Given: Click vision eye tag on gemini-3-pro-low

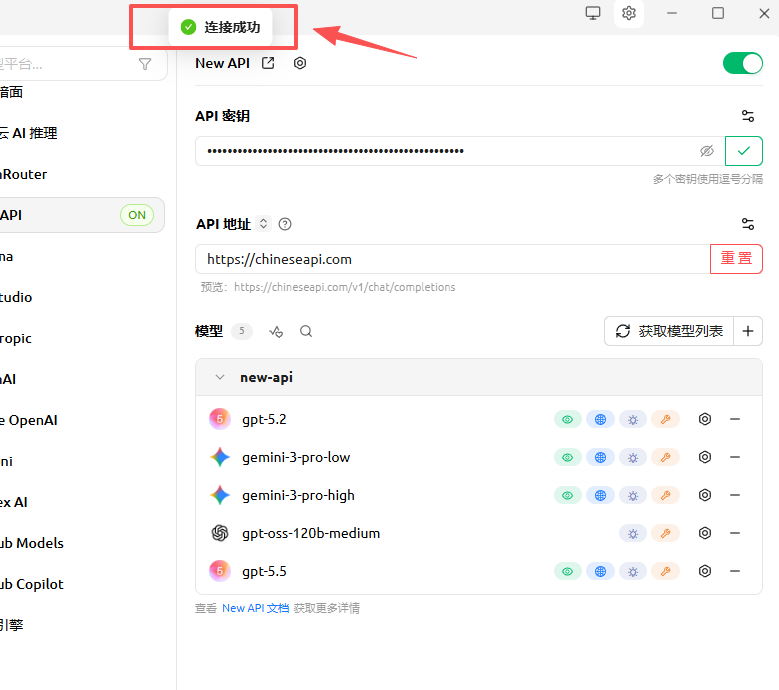Looking at the screenshot, I should click(x=567, y=458).
